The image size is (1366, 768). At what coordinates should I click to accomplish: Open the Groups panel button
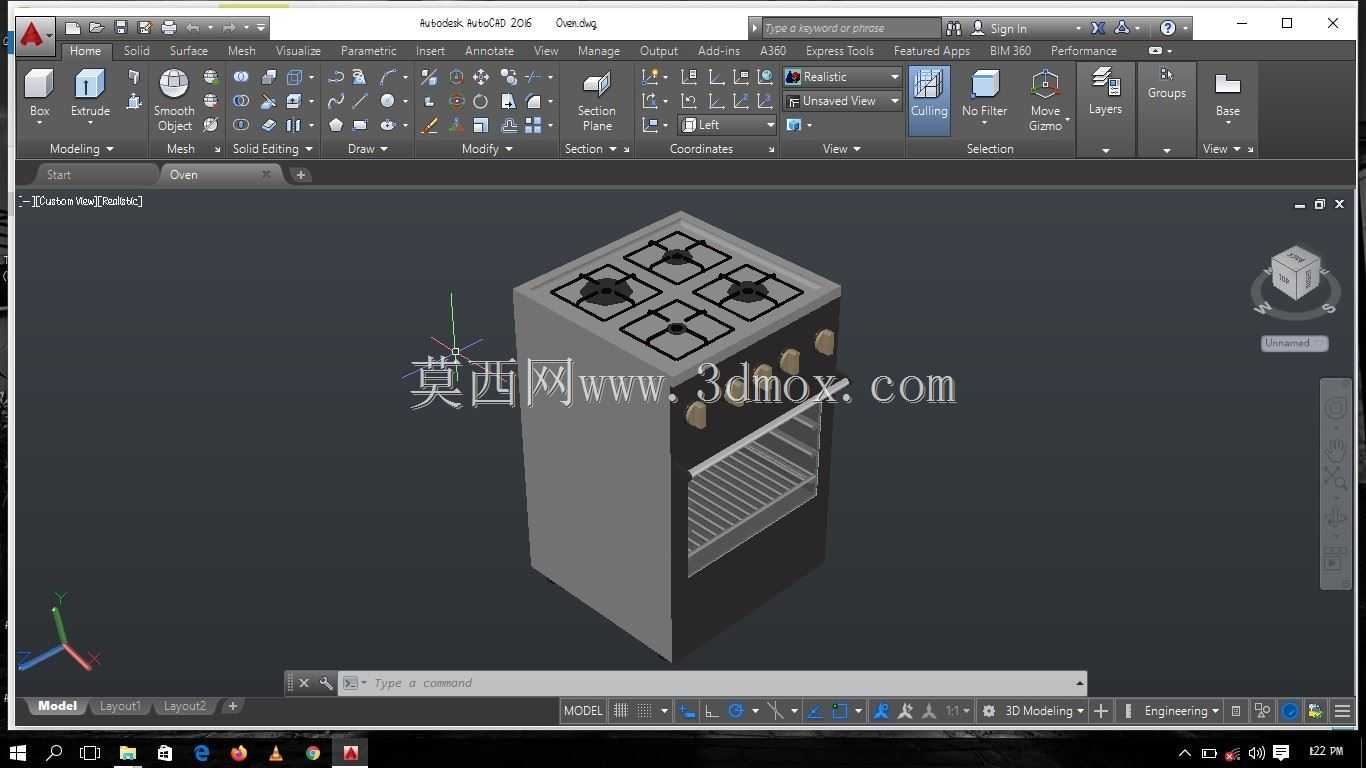[x=1166, y=84]
